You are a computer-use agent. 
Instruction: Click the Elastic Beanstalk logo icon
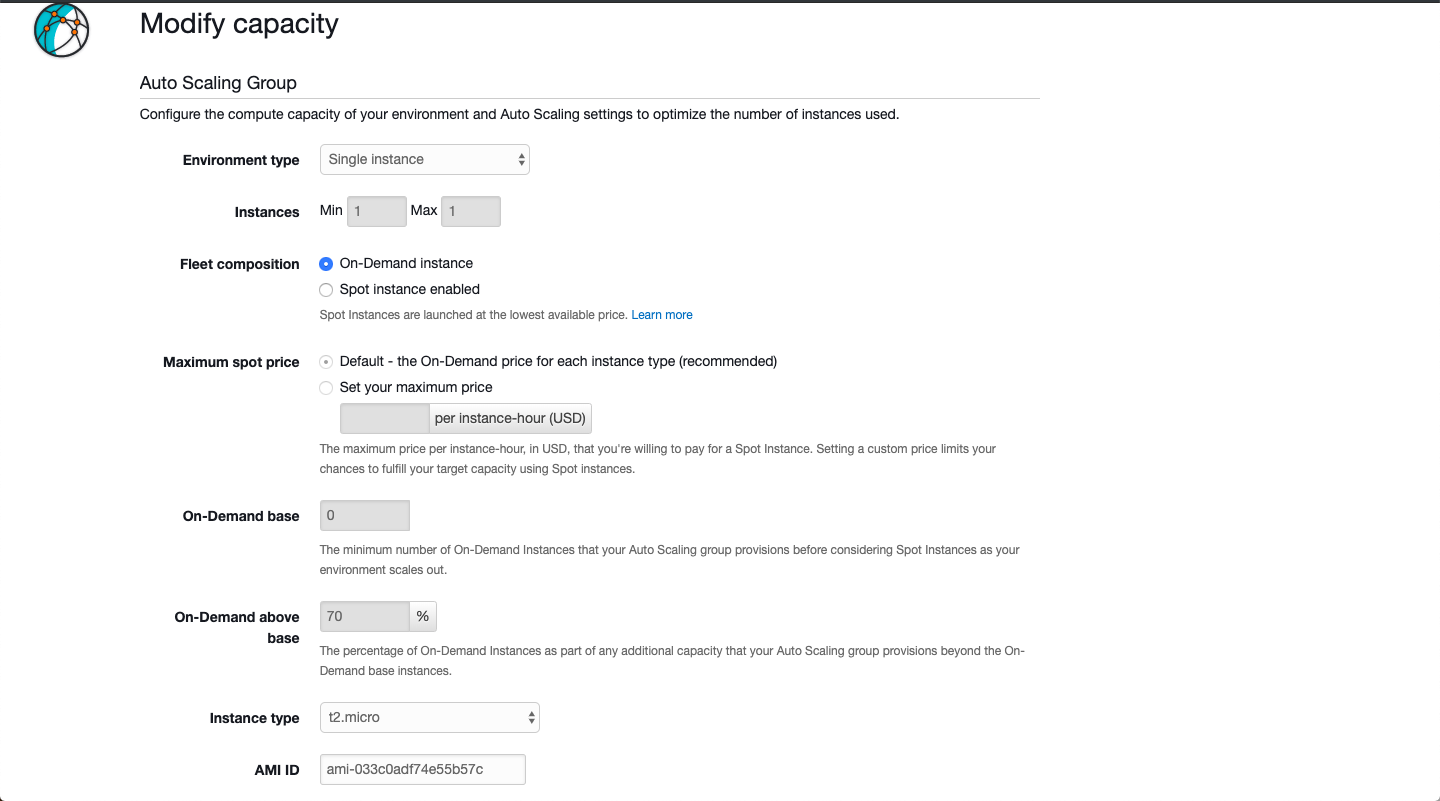click(62, 30)
